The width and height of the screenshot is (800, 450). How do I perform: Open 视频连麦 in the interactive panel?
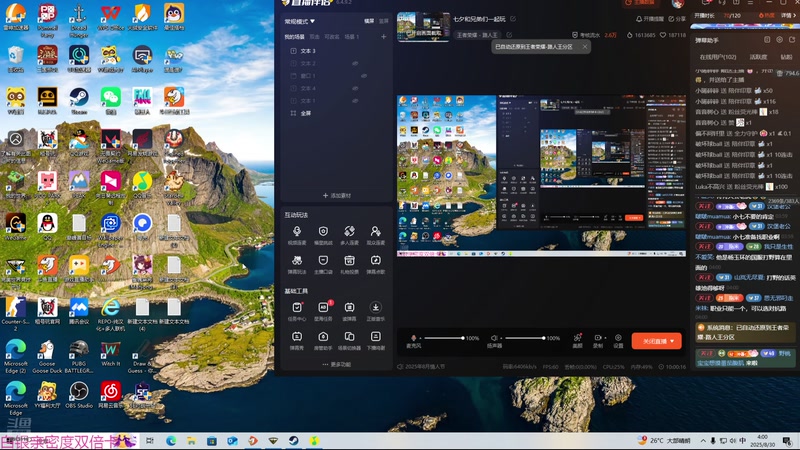(296, 235)
